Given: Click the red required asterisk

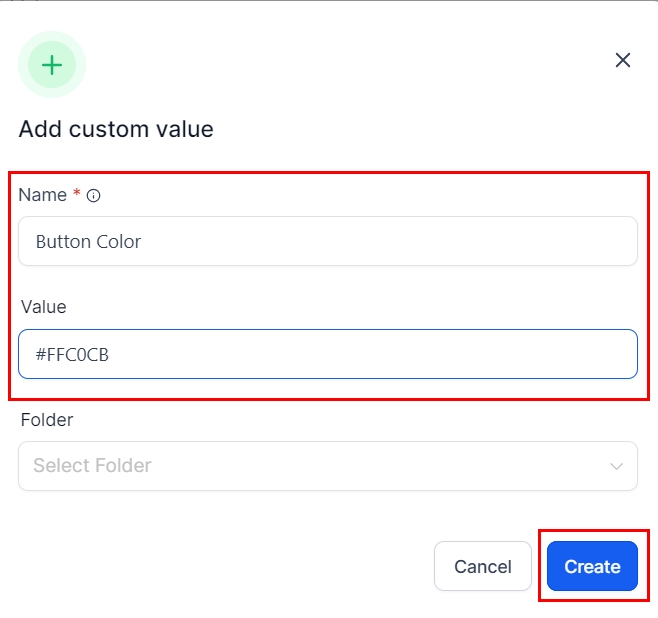Looking at the screenshot, I should point(77,194).
